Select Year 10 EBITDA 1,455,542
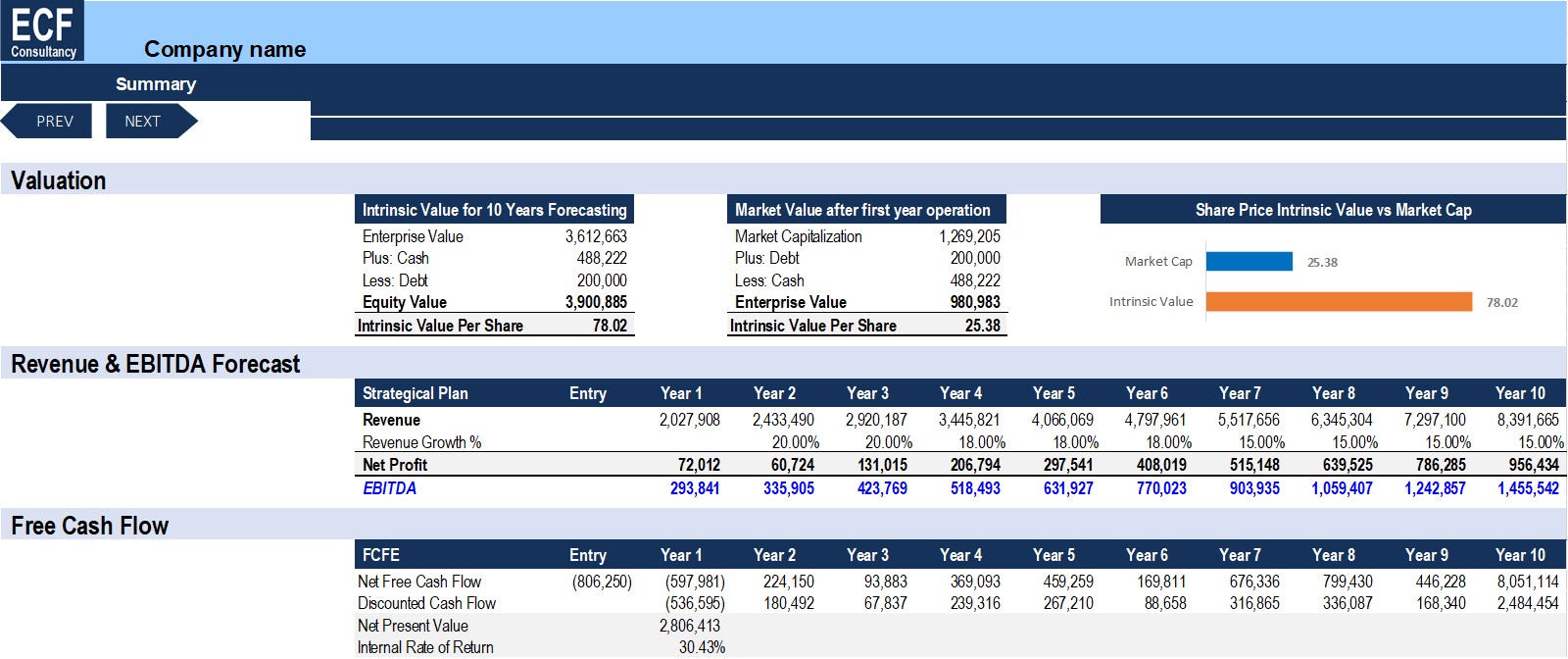The width and height of the screenshot is (1568, 659). coord(1528,488)
